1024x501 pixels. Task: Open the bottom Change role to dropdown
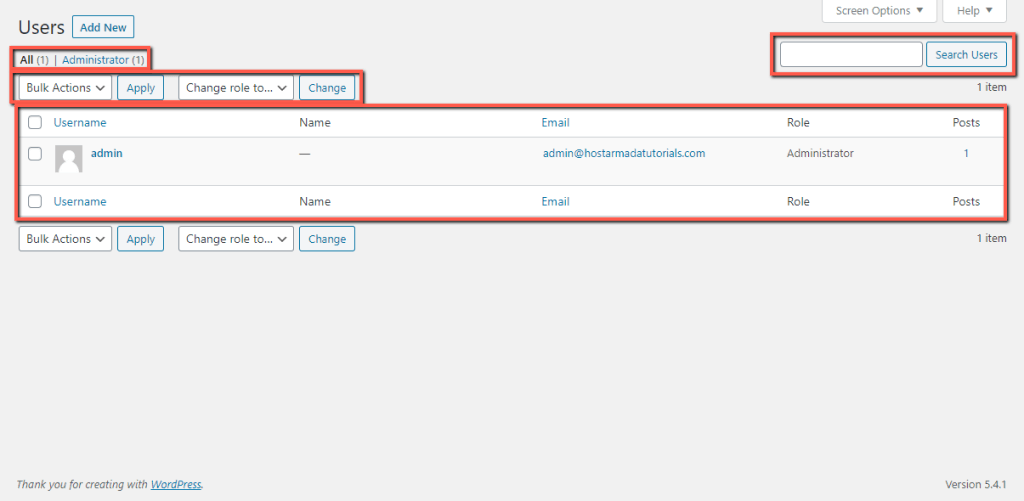[x=236, y=238]
